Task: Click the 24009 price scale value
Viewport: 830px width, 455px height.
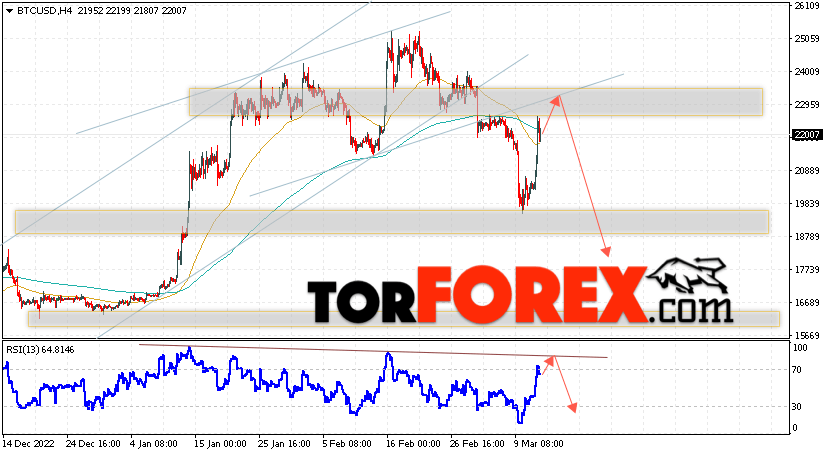Action: pyautogui.click(x=807, y=72)
